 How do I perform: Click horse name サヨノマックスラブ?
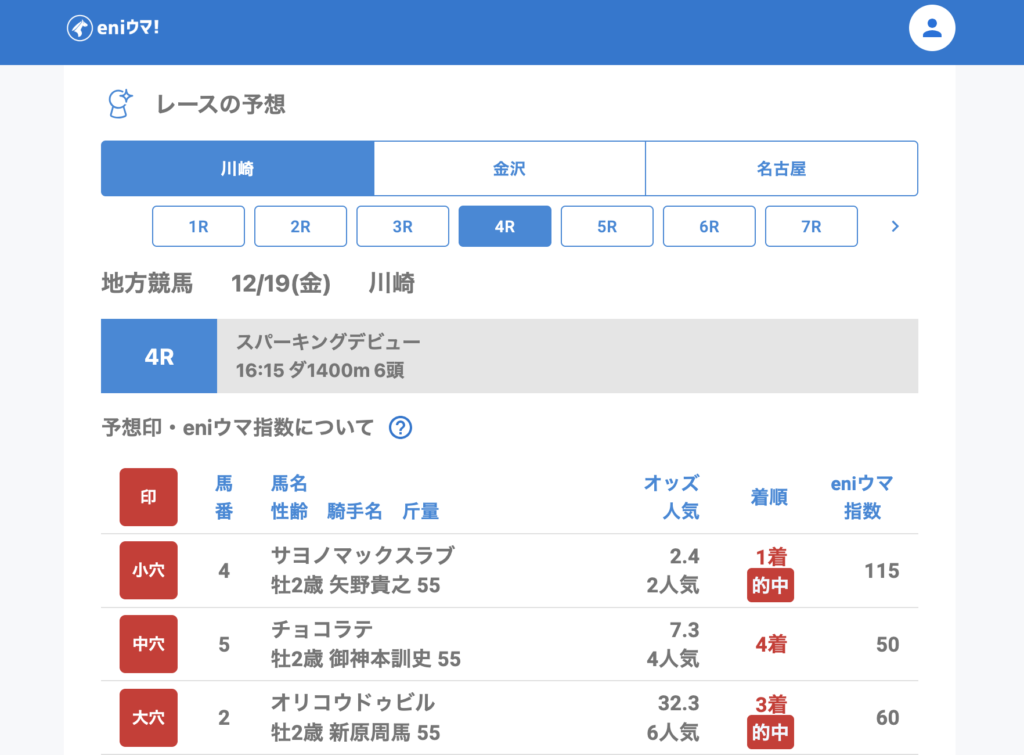tap(362, 556)
